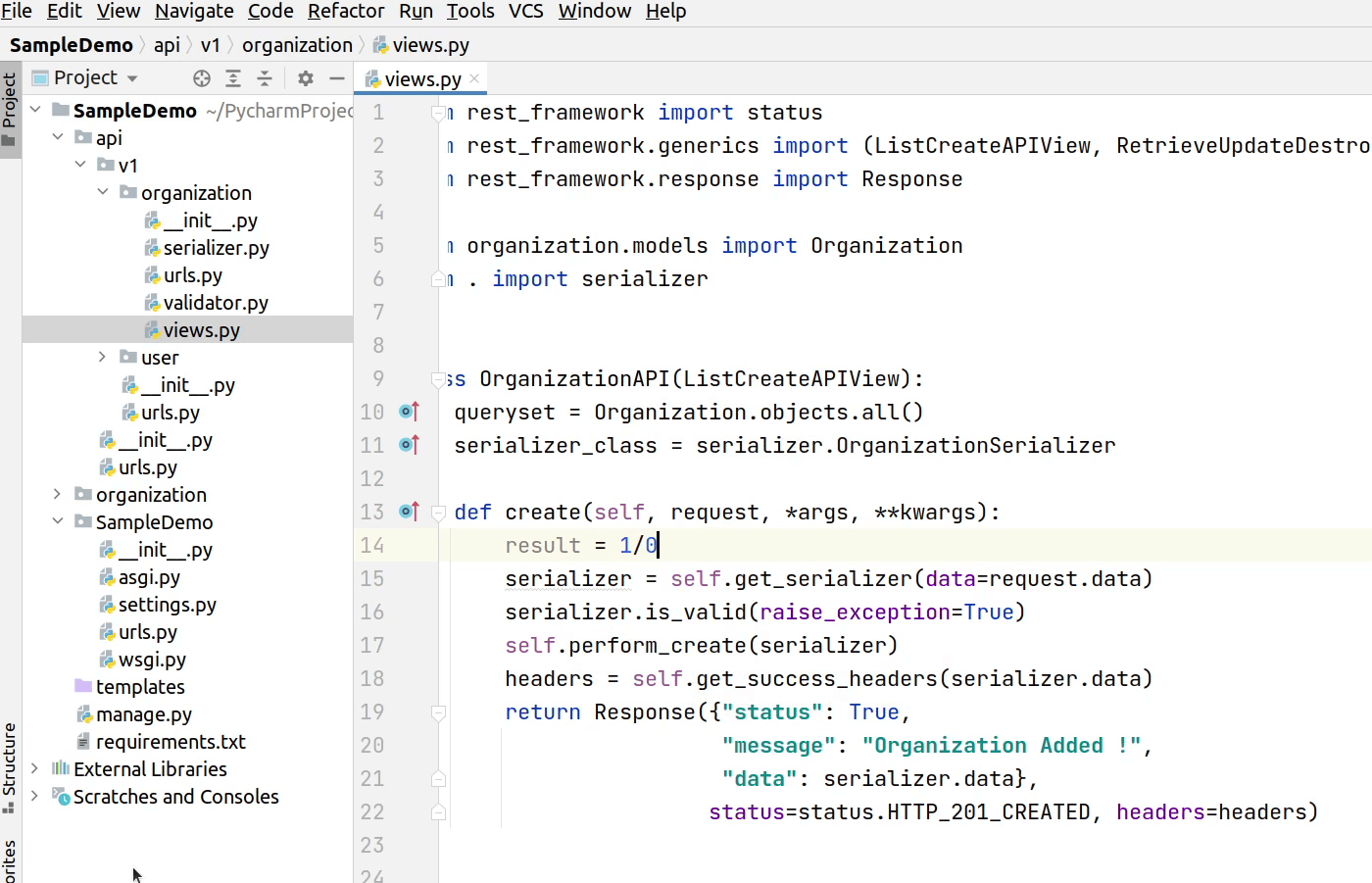
Task: Click the overriding attribute icon on line 10
Action: tap(409, 412)
